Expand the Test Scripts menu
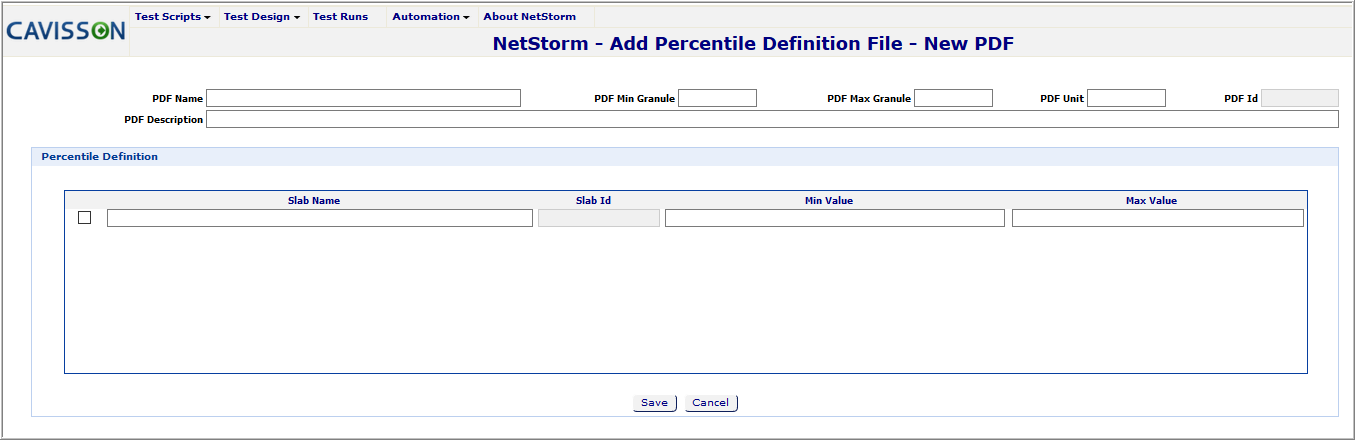The height and width of the screenshot is (440, 1355). [x=172, y=17]
